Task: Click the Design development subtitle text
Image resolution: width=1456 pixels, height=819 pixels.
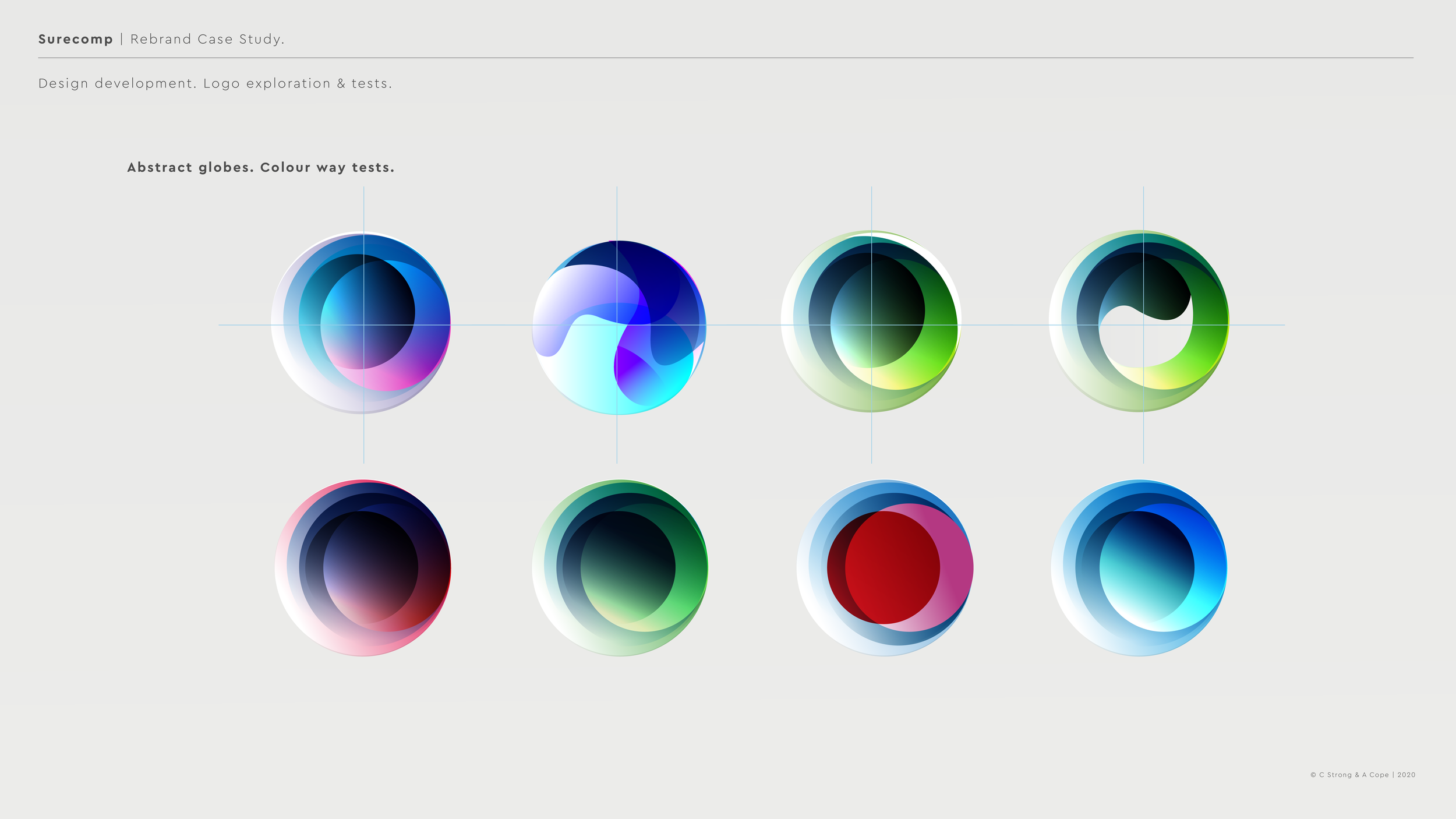Action: (x=215, y=83)
